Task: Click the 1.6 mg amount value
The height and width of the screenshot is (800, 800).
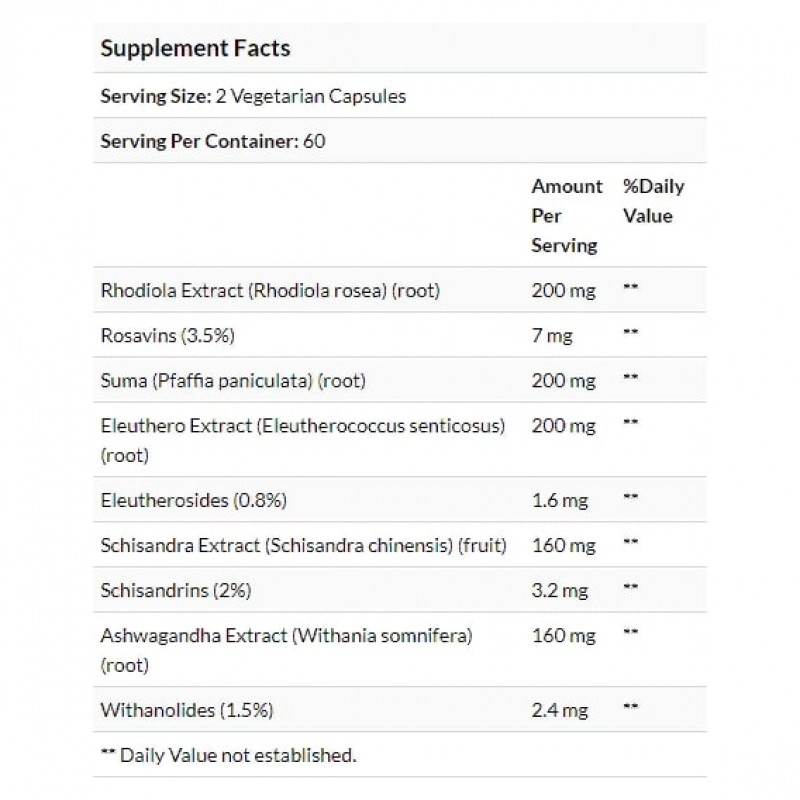Action: click(x=558, y=500)
